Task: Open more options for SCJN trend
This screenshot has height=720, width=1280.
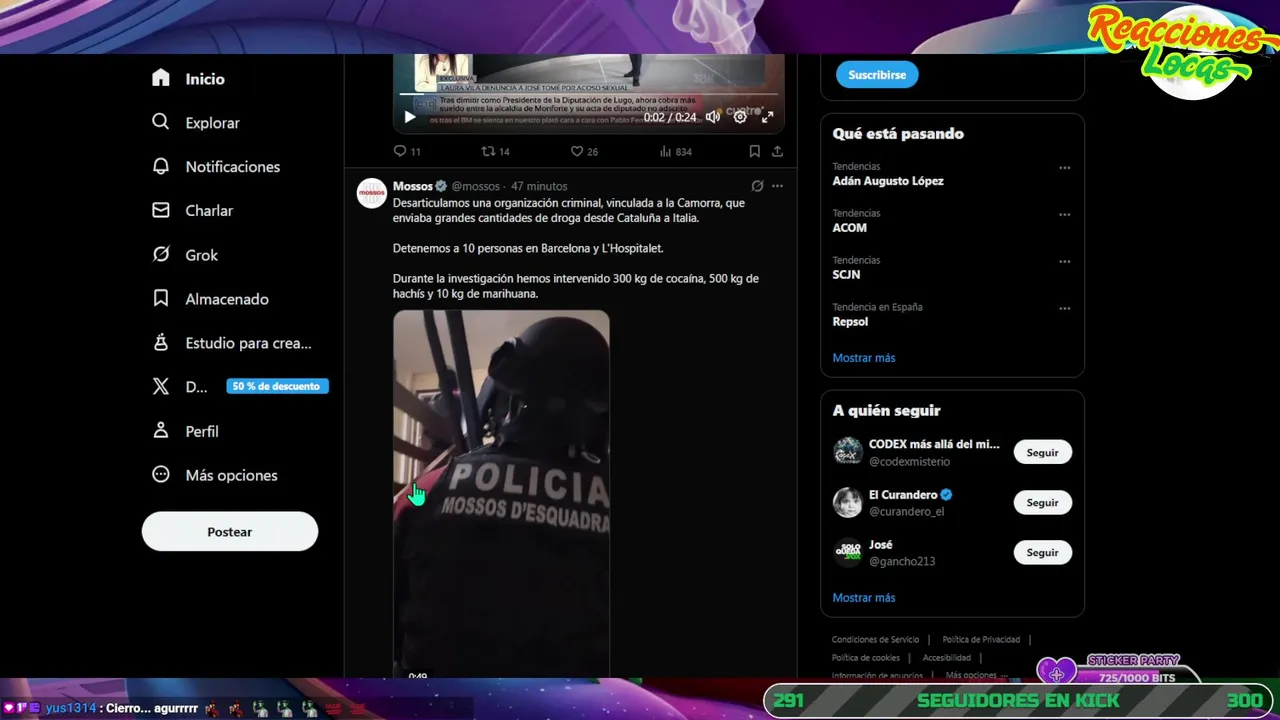Action: (1065, 262)
